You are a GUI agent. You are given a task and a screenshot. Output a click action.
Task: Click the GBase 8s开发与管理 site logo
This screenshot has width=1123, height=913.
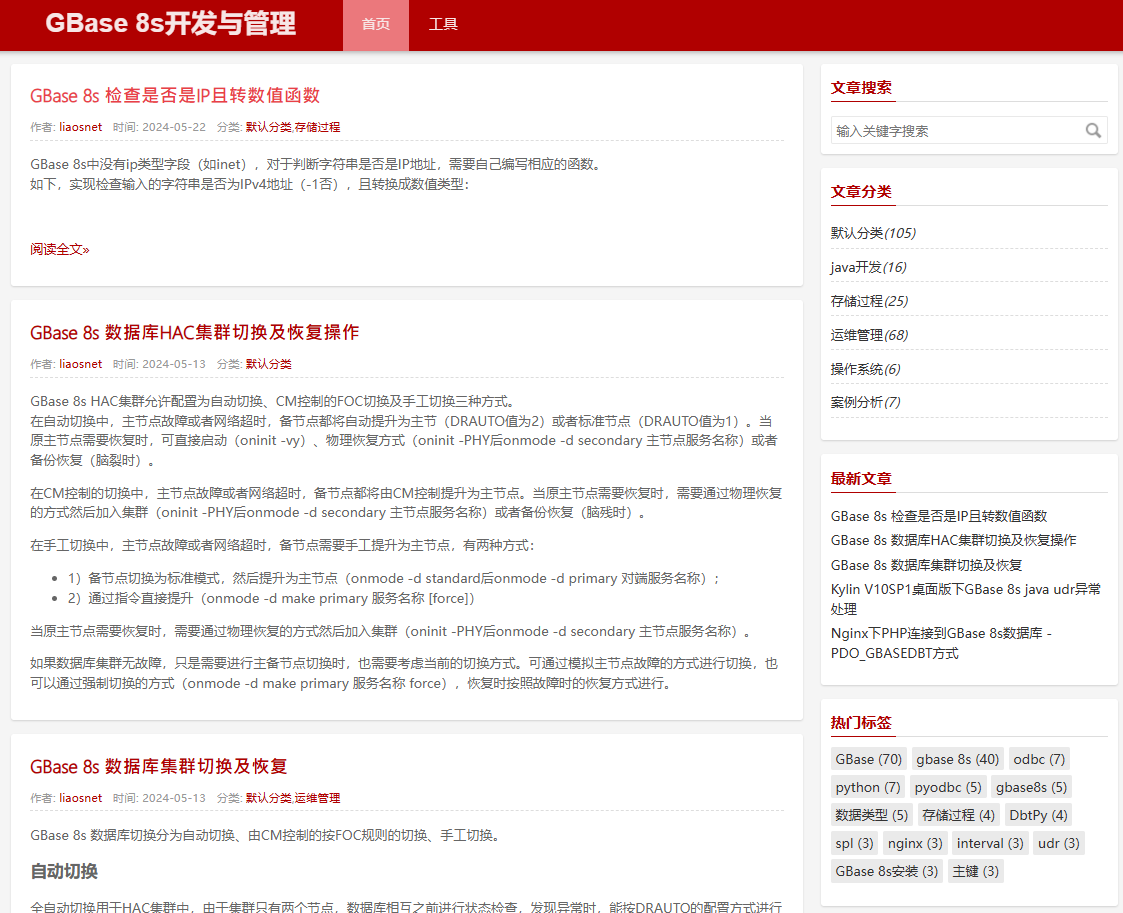click(x=169, y=23)
